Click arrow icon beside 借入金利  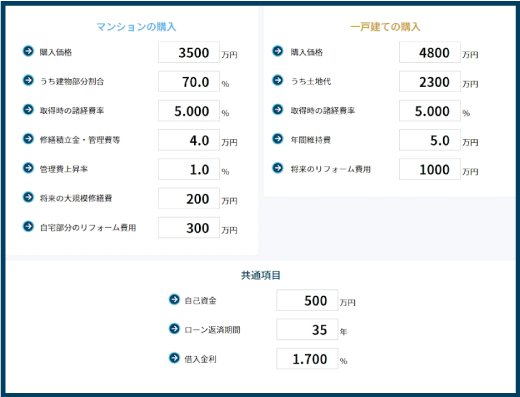point(174,358)
